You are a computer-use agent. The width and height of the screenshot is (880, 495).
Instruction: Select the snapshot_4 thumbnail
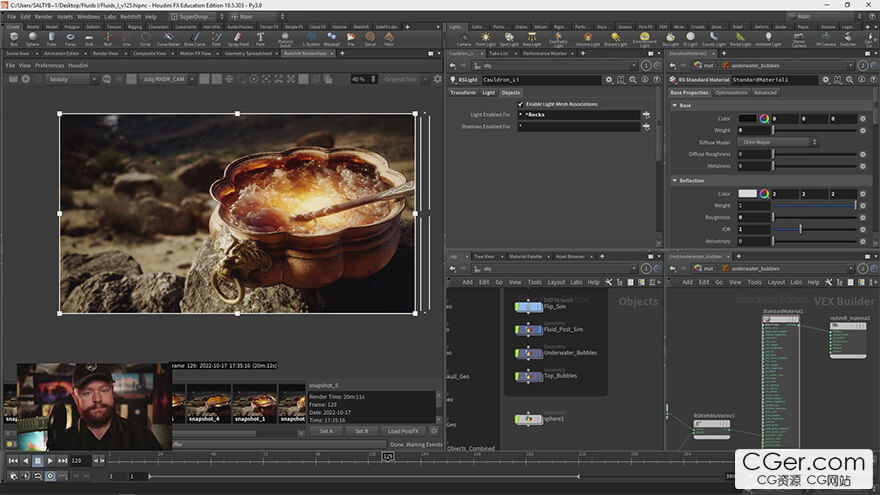coord(208,404)
